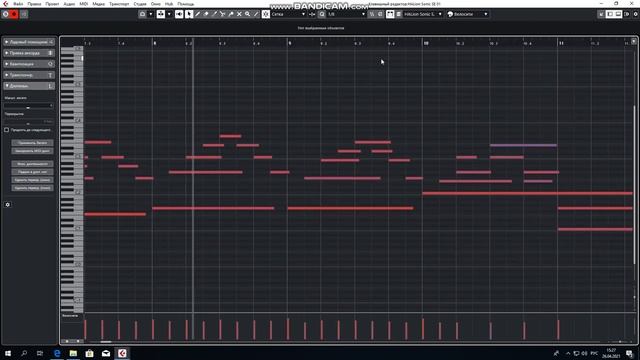Select the purple note in bar 10

pos(523,145)
